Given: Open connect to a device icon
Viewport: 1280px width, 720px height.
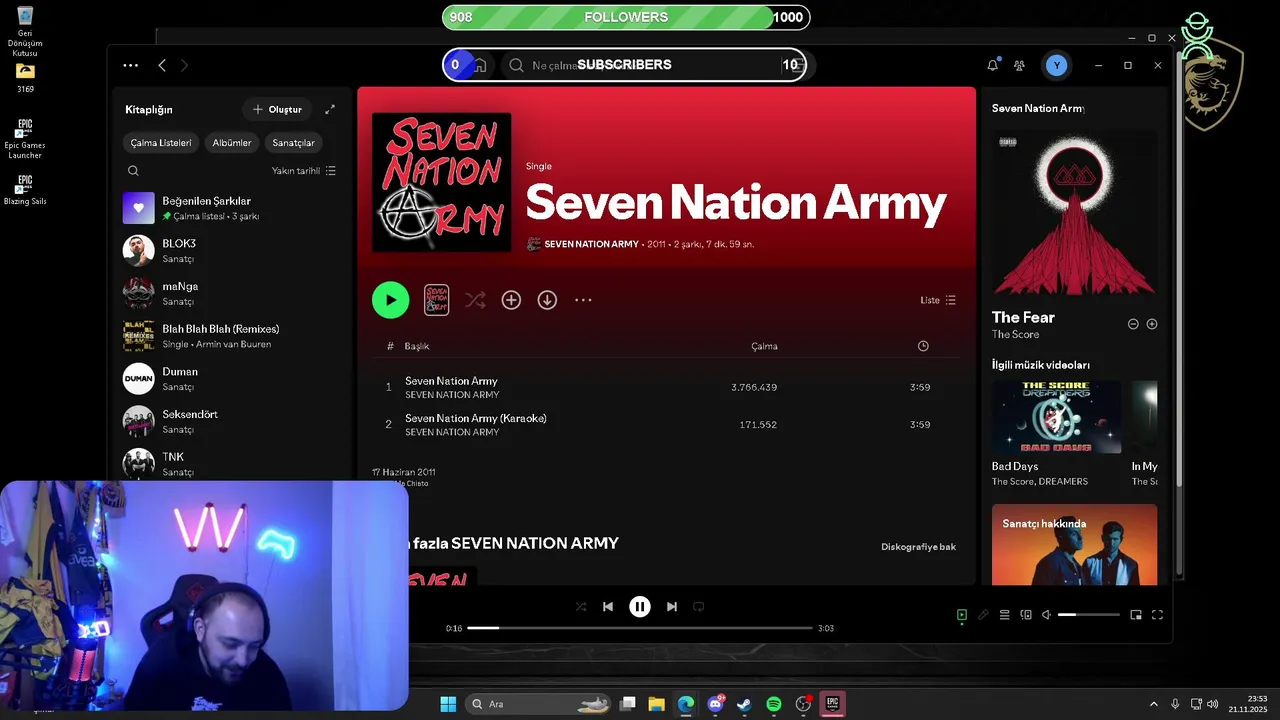Looking at the screenshot, I should 1026,615.
